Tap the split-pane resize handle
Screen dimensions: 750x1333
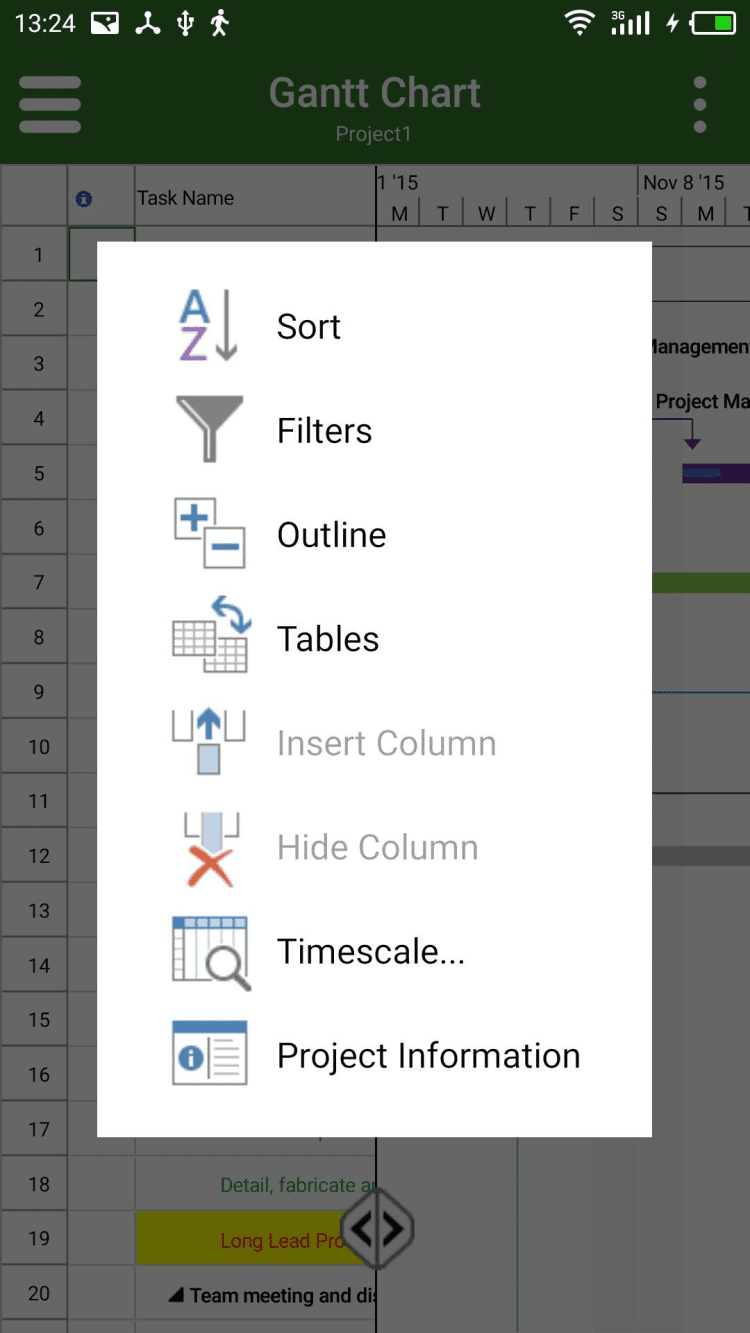pos(377,1228)
